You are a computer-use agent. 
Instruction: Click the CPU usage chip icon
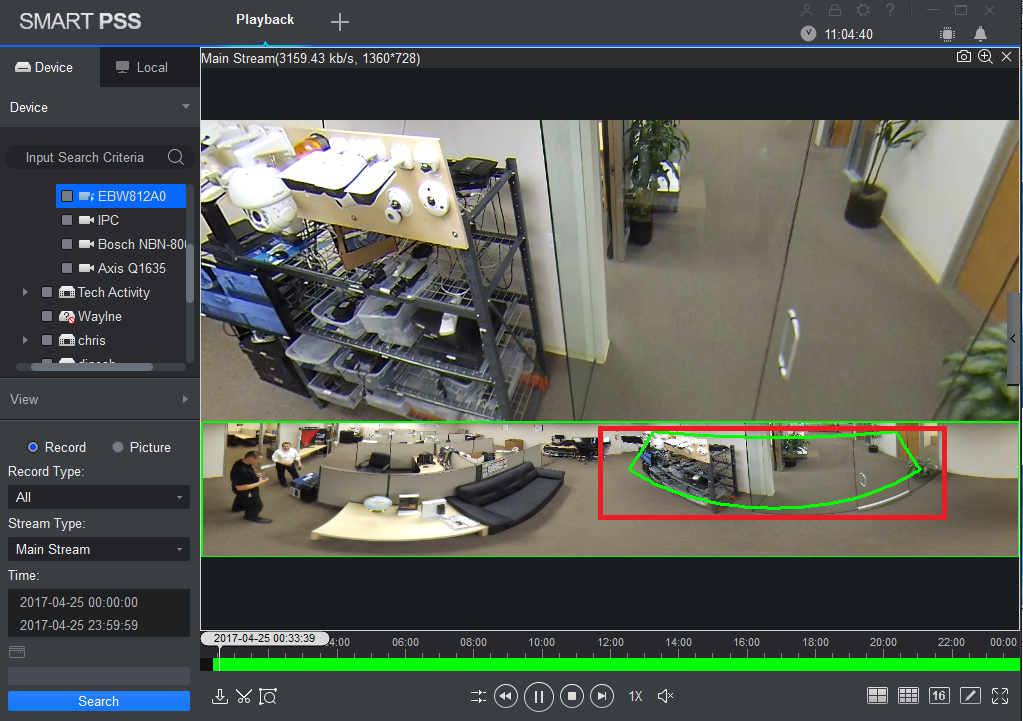[x=947, y=34]
